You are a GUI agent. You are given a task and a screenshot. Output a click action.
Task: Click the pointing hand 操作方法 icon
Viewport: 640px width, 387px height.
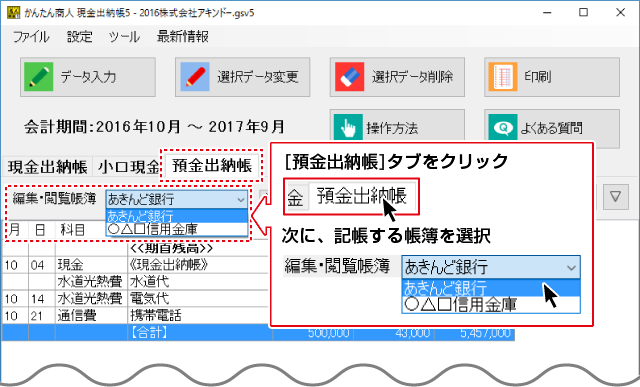pos(348,127)
